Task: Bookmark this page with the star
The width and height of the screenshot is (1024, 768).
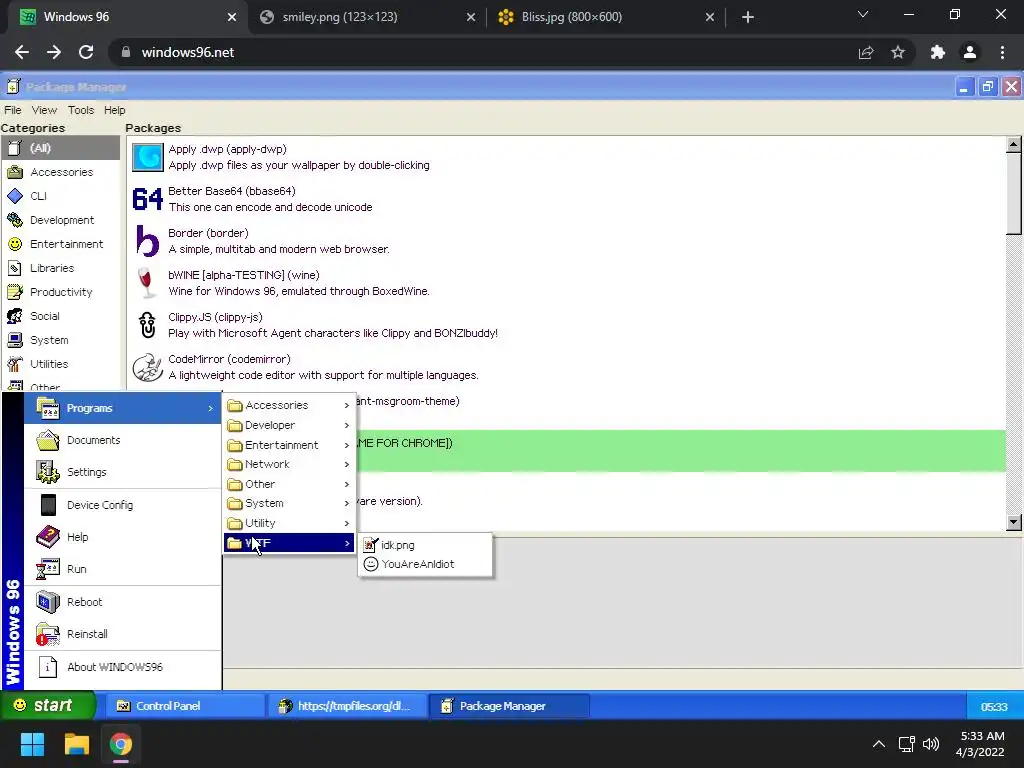Action: [898, 52]
